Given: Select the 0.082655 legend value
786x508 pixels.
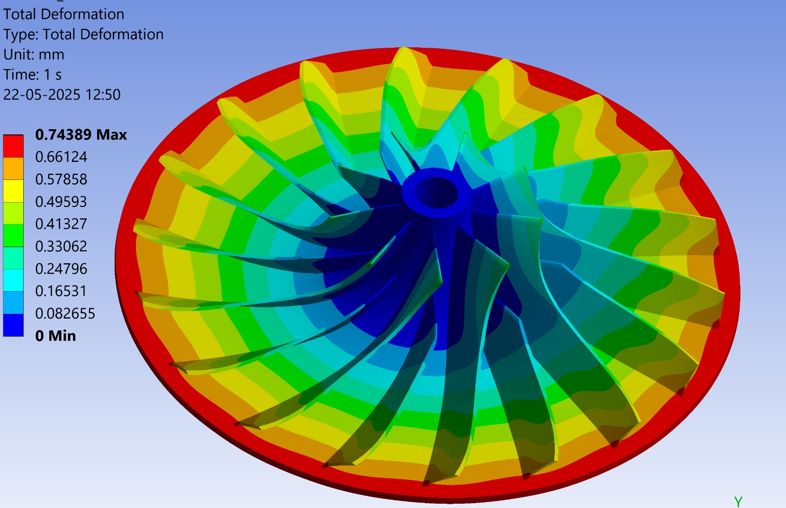Looking at the screenshot, I should click(65, 313).
